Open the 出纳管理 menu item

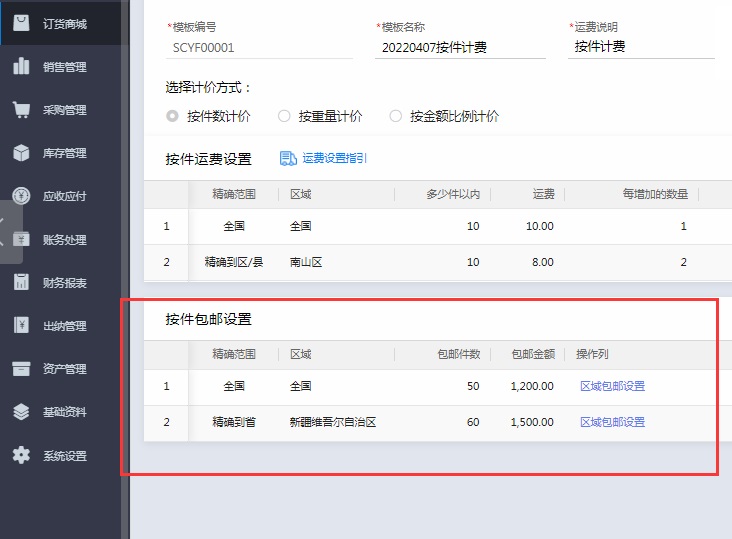click(64, 326)
